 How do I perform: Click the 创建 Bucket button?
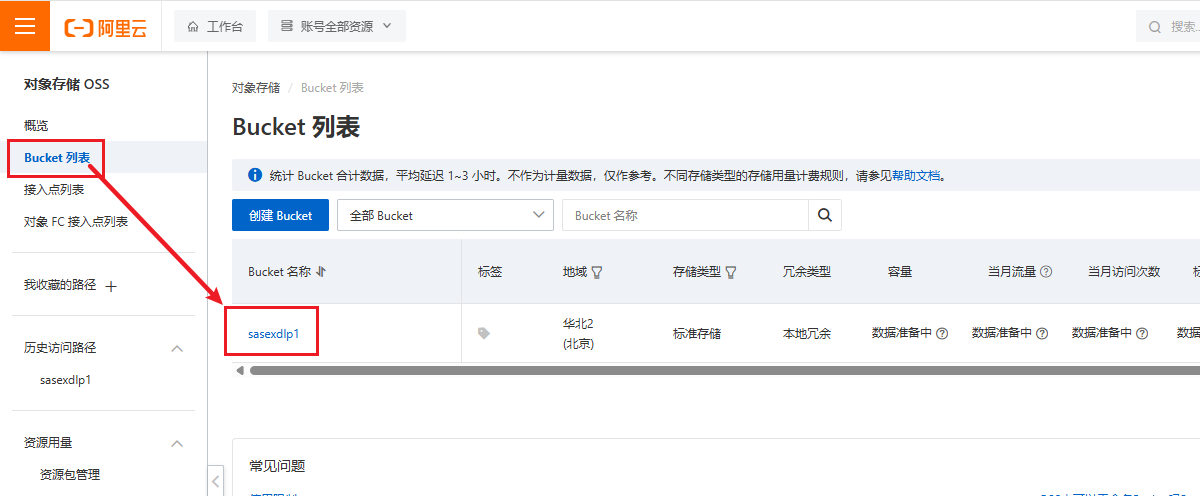(280, 215)
